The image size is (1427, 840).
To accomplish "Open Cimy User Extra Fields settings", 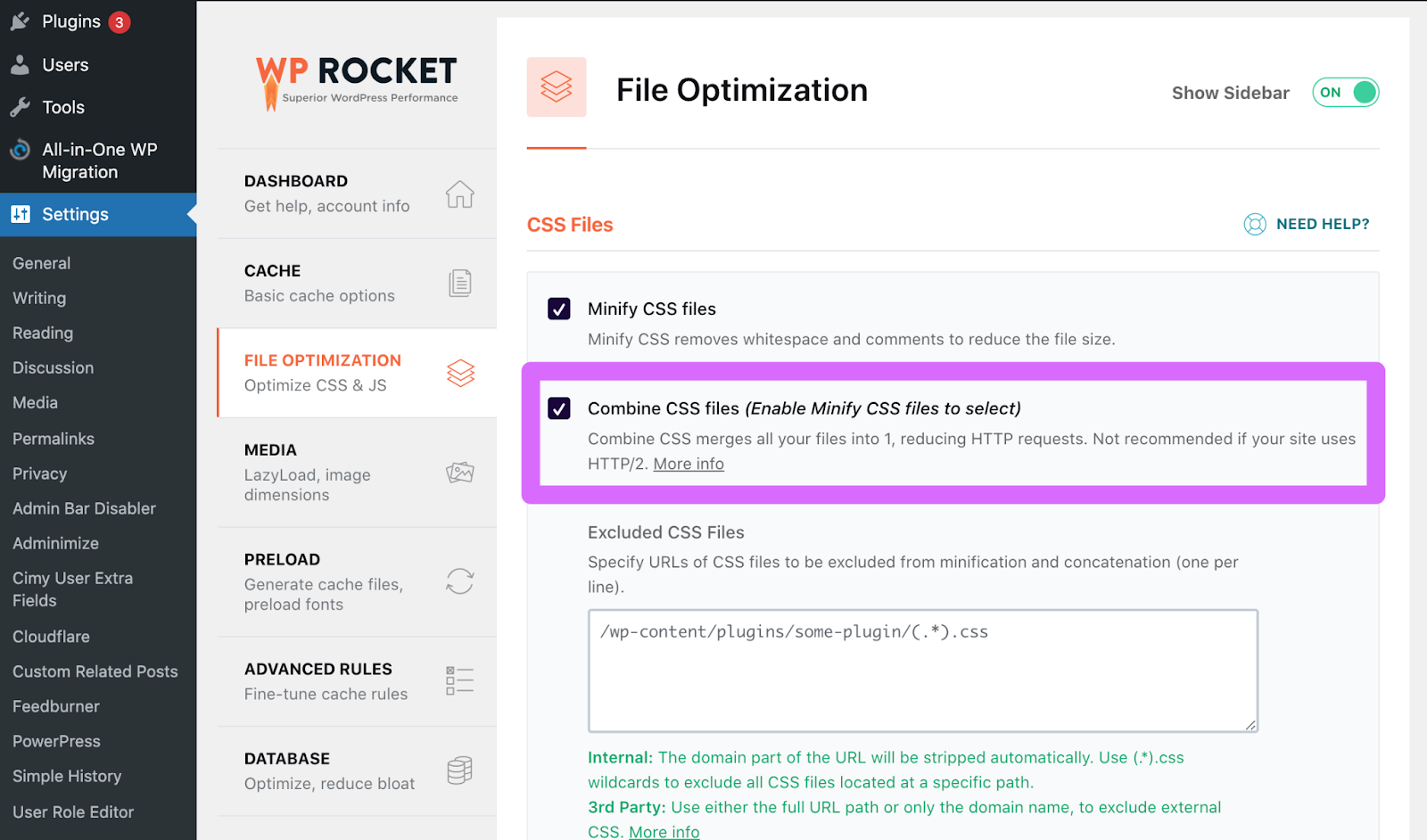I will coord(73,589).
